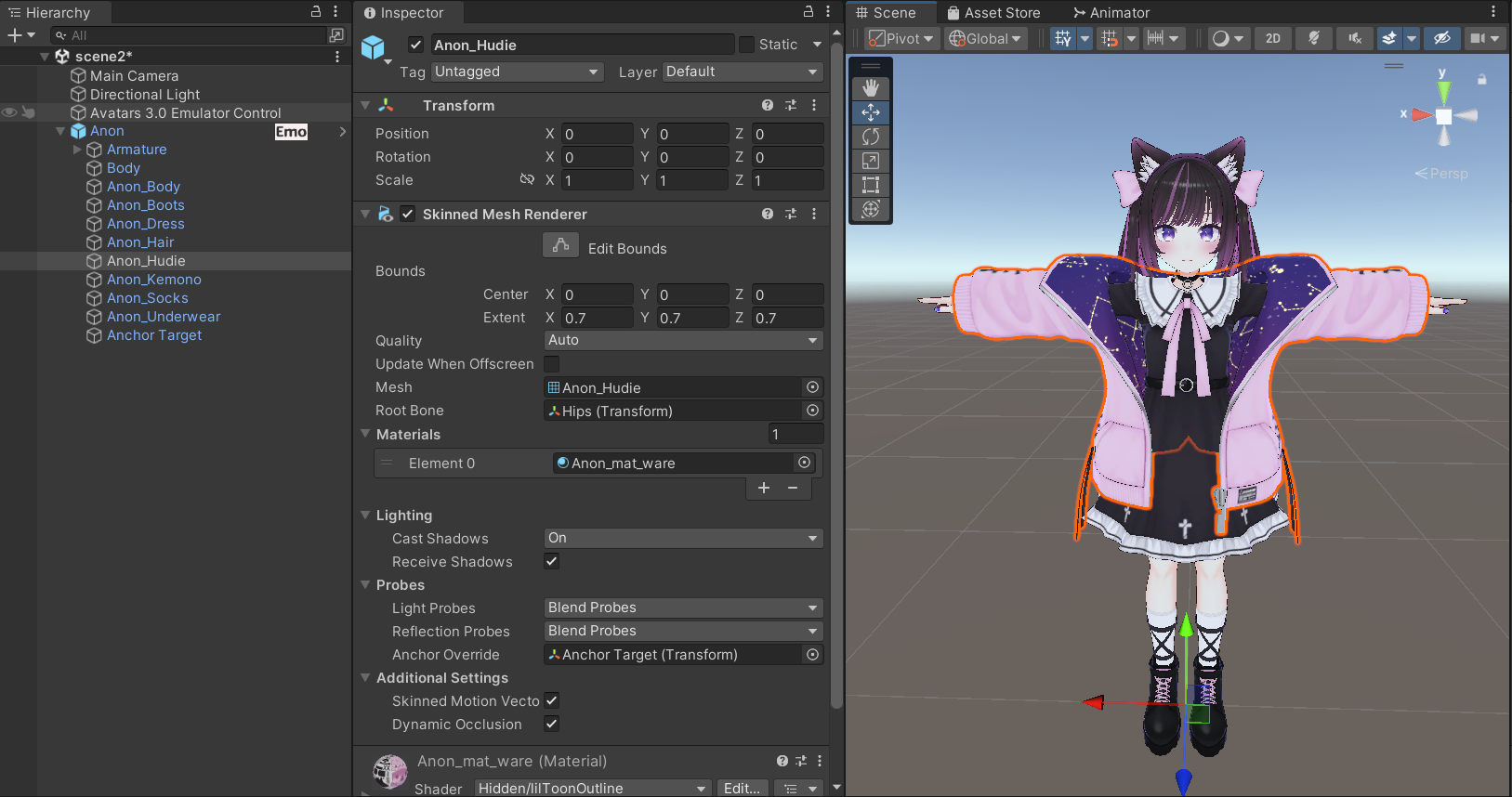This screenshot has height=797, width=1512.
Task: Switch to the Animator tab
Action: 1111,13
